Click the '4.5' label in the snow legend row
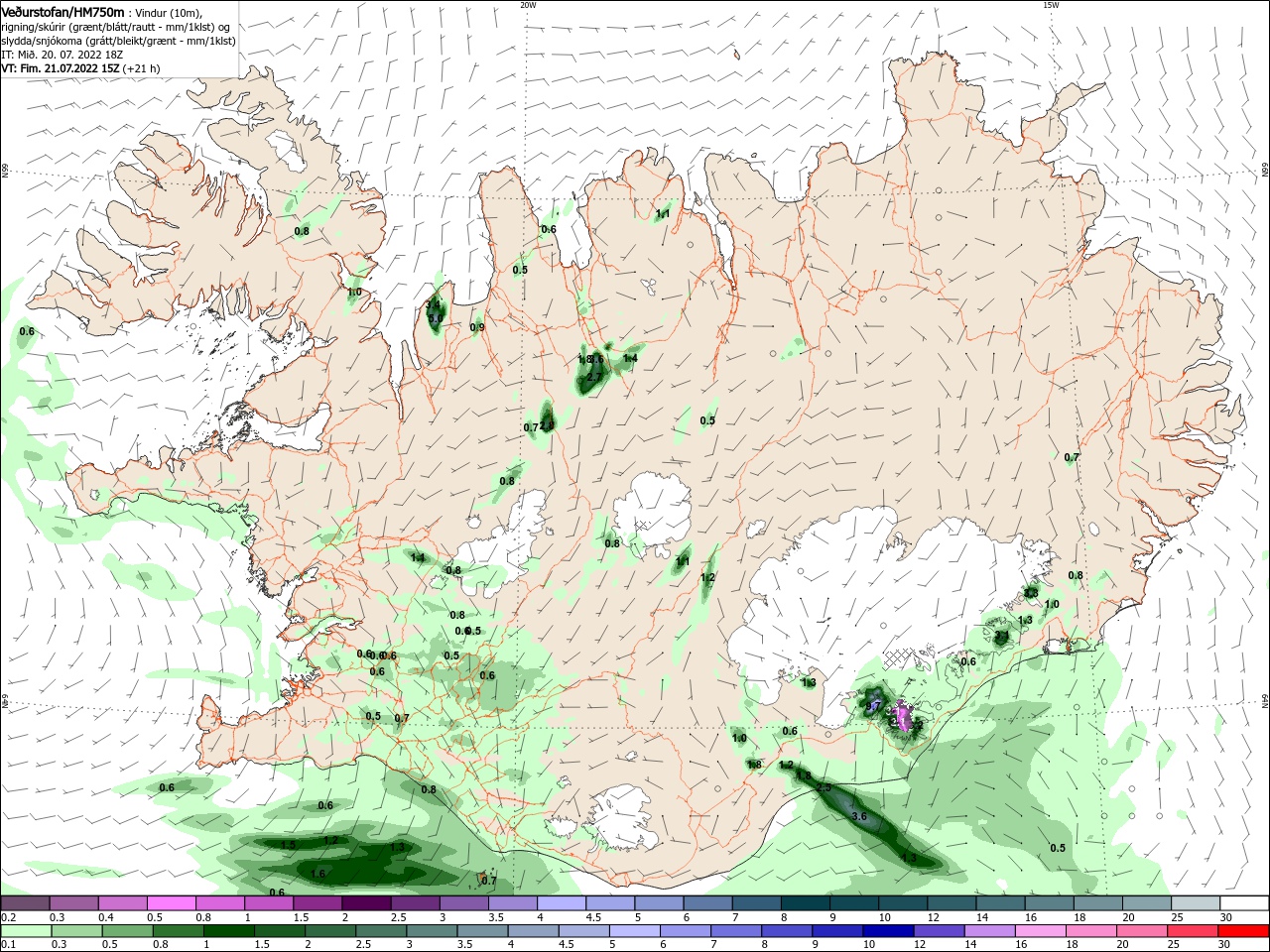 click(593, 917)
